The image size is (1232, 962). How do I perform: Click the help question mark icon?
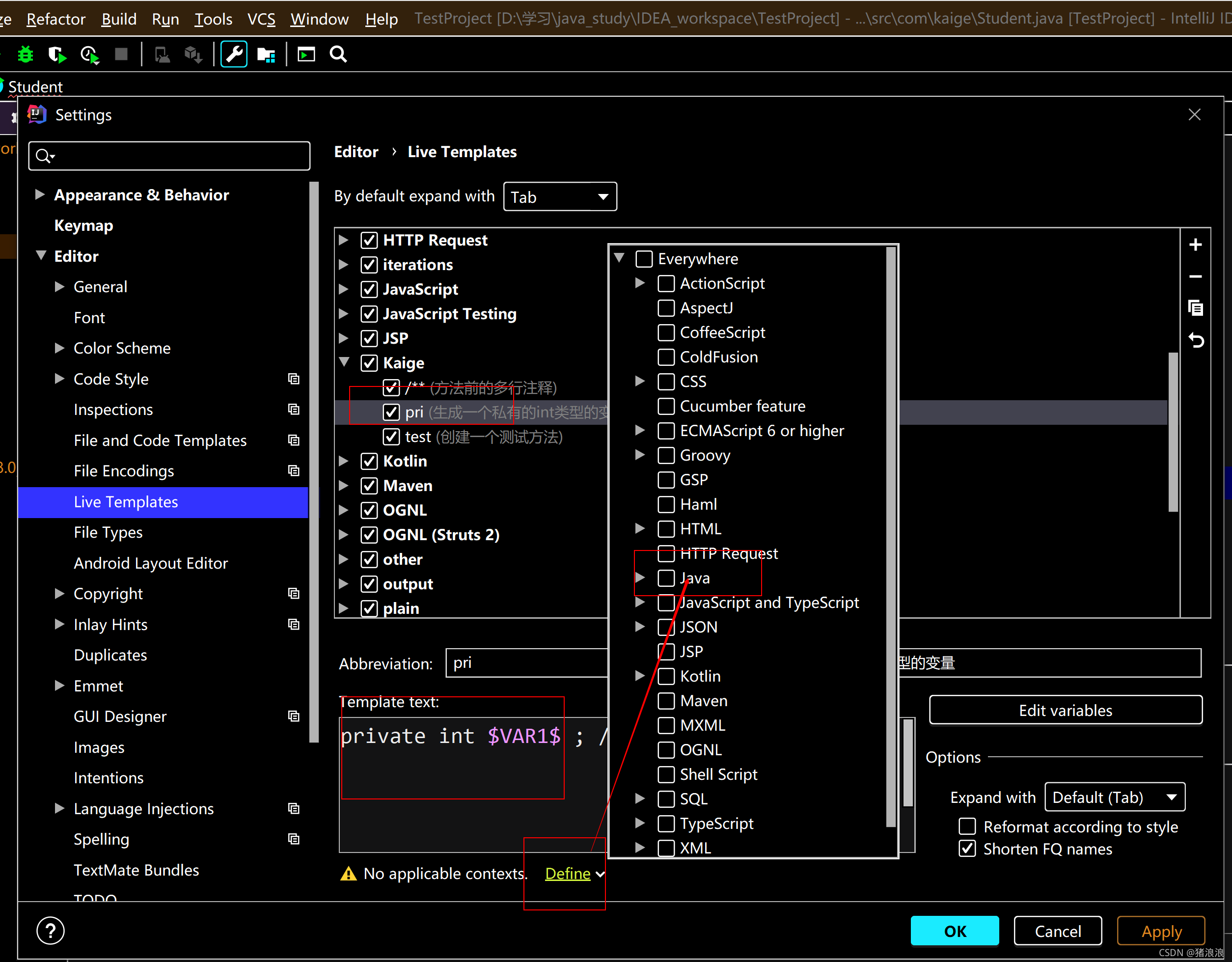click(50, 931)
